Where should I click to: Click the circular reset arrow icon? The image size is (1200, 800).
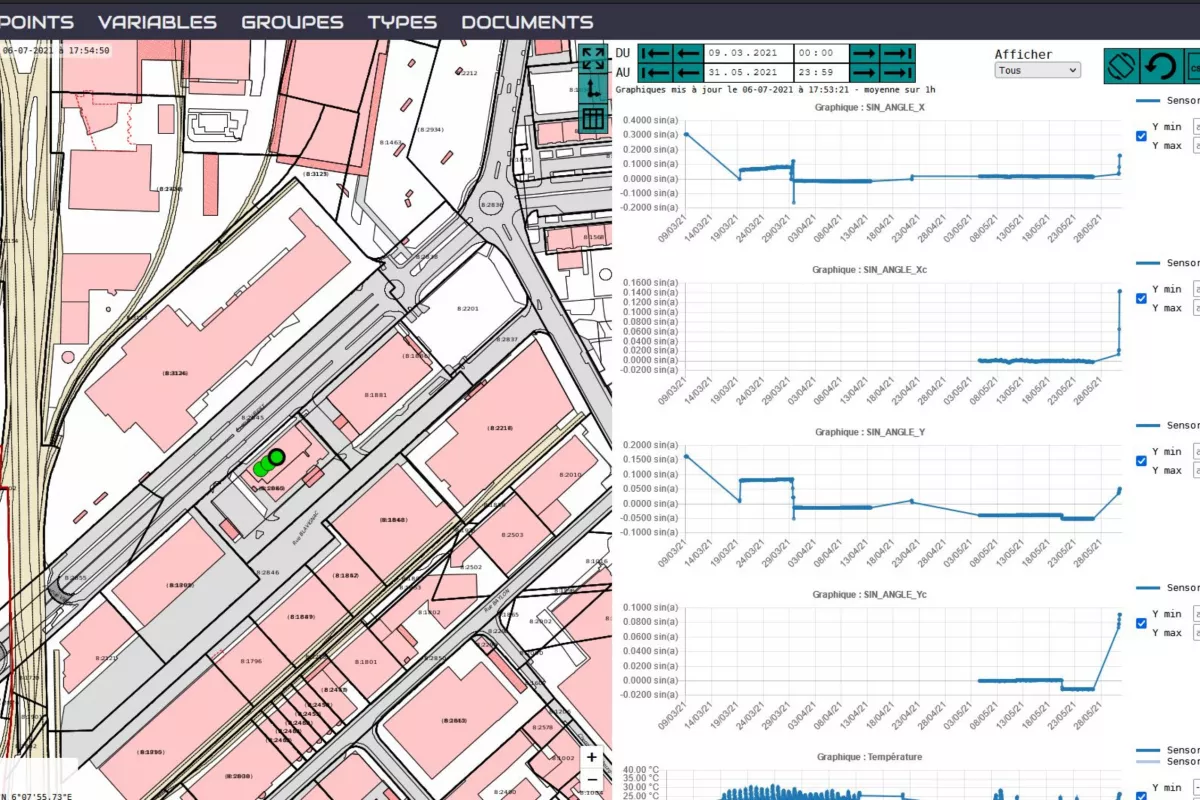click(x=1160, y=66)
